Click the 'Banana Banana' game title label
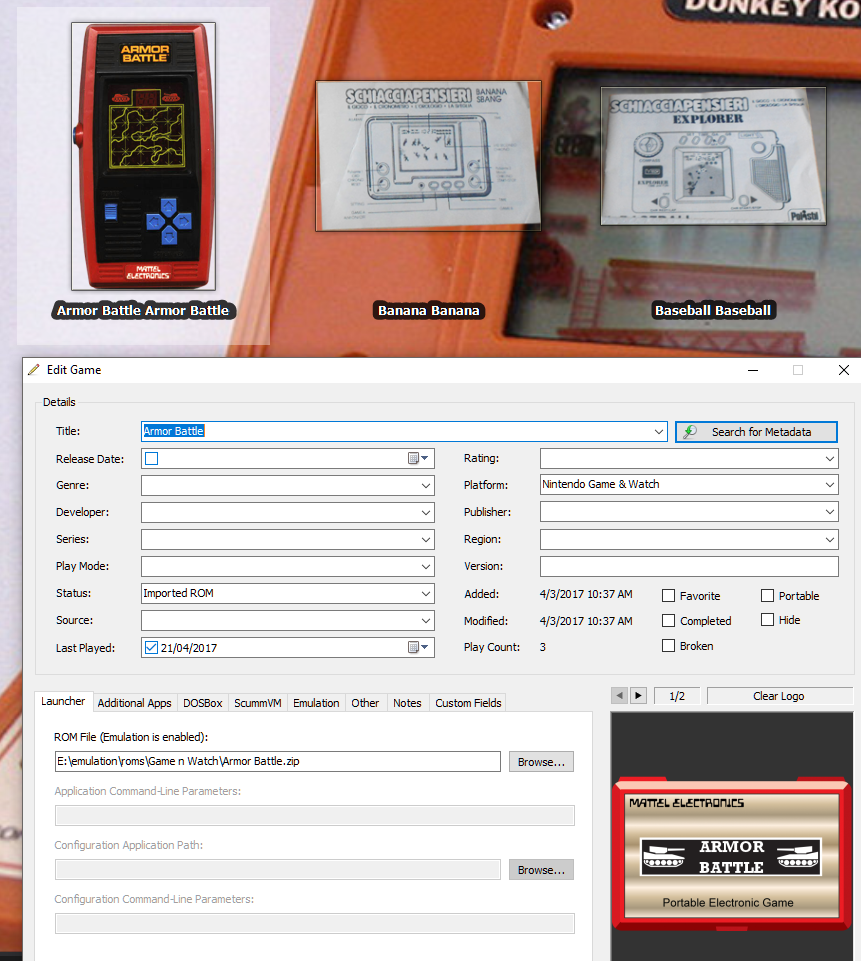861x961 pixels. coord(428,311)
